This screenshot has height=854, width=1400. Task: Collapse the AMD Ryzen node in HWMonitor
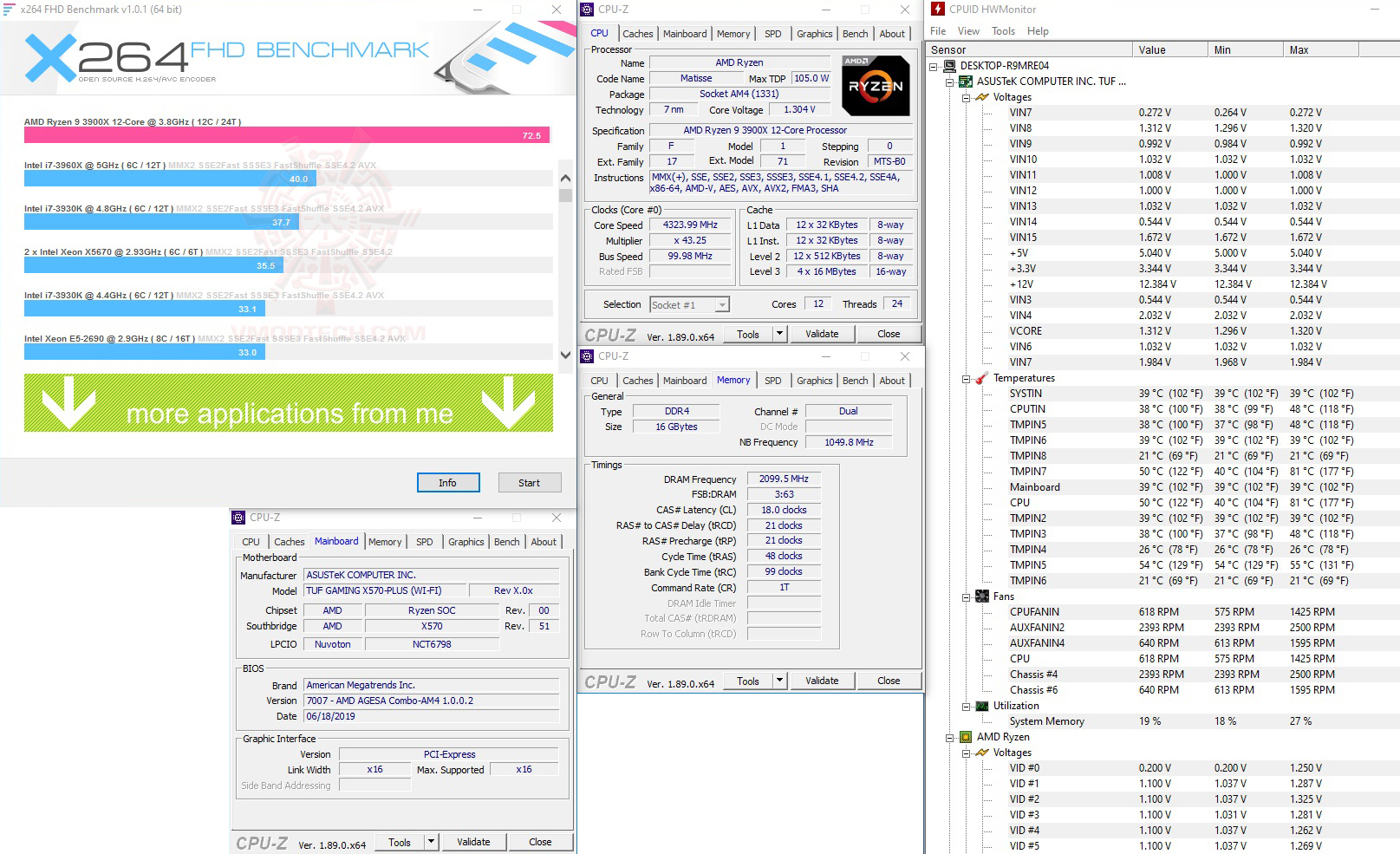coord(950,737)
